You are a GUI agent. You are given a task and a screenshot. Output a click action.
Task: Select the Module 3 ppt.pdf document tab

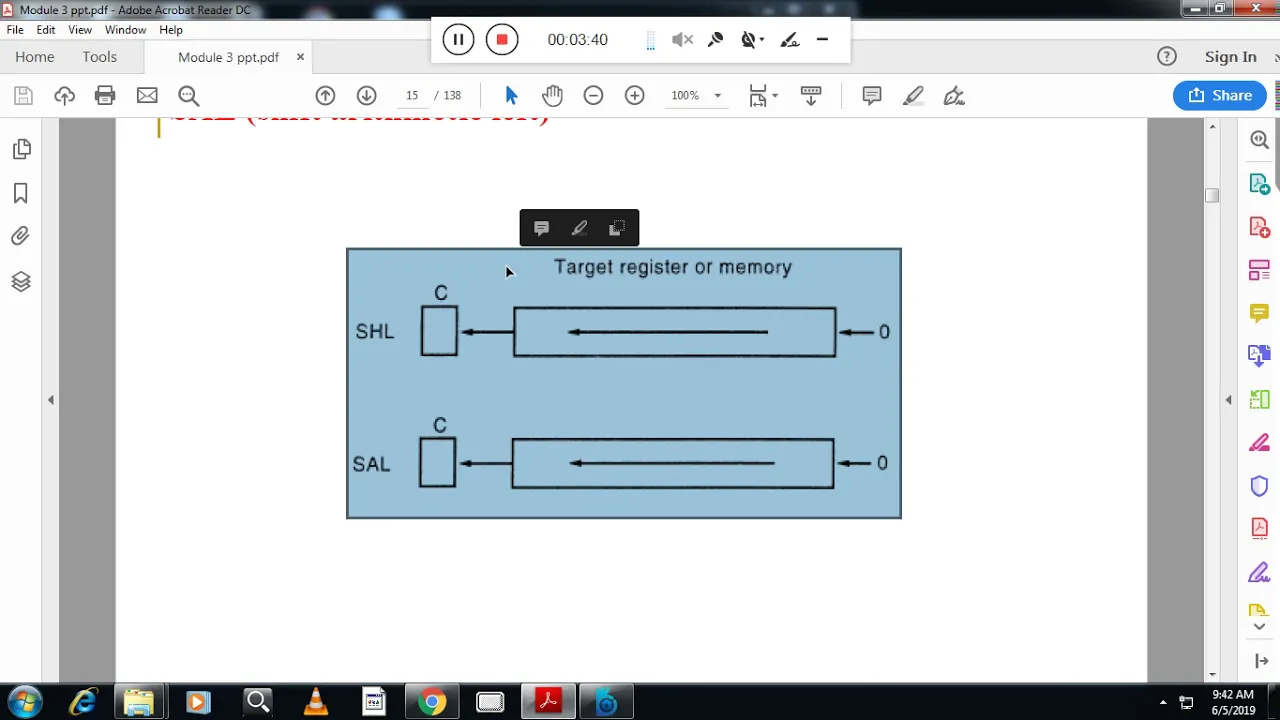(228, 57)
